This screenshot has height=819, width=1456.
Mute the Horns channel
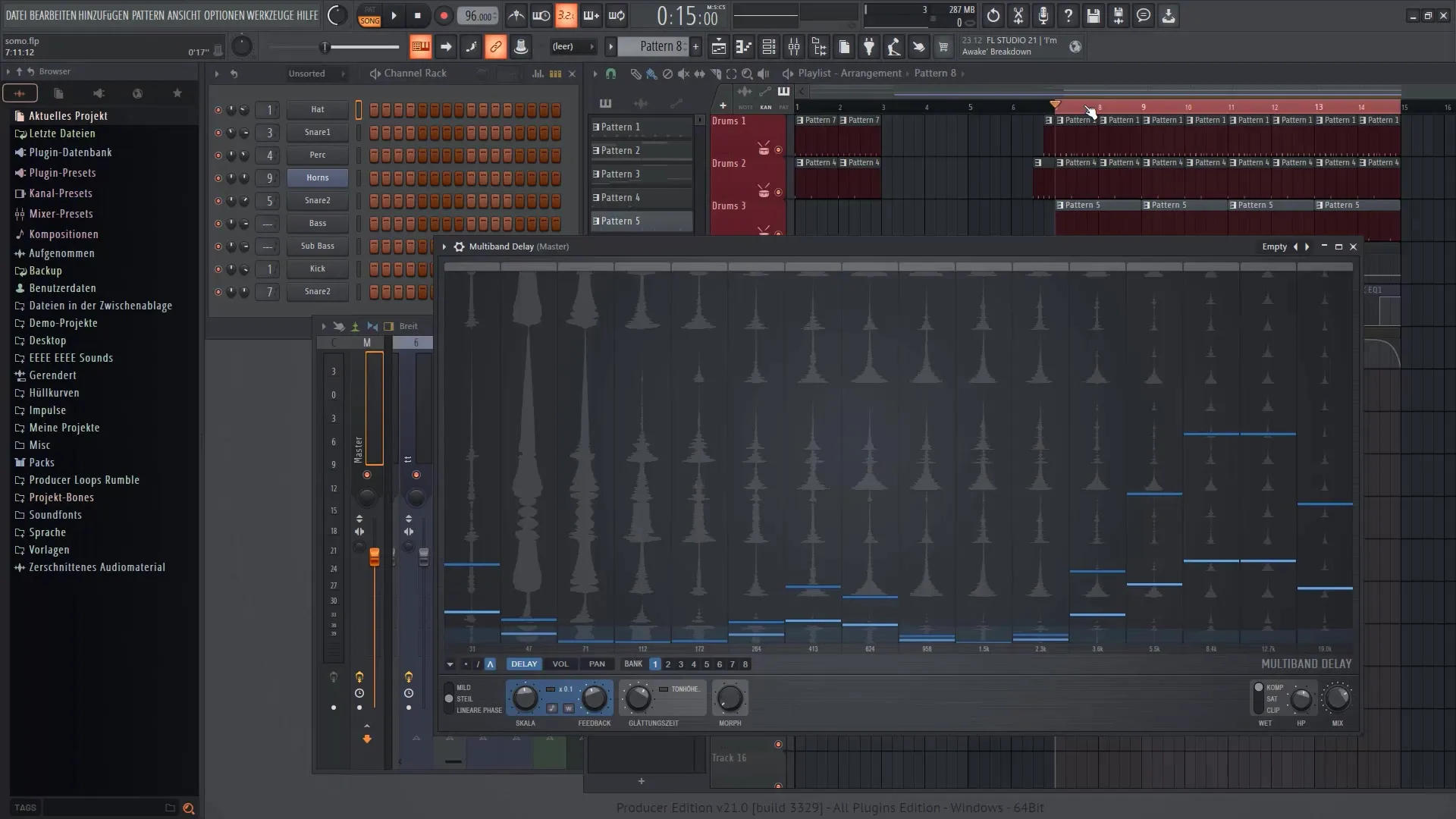(x=218, y=178)
